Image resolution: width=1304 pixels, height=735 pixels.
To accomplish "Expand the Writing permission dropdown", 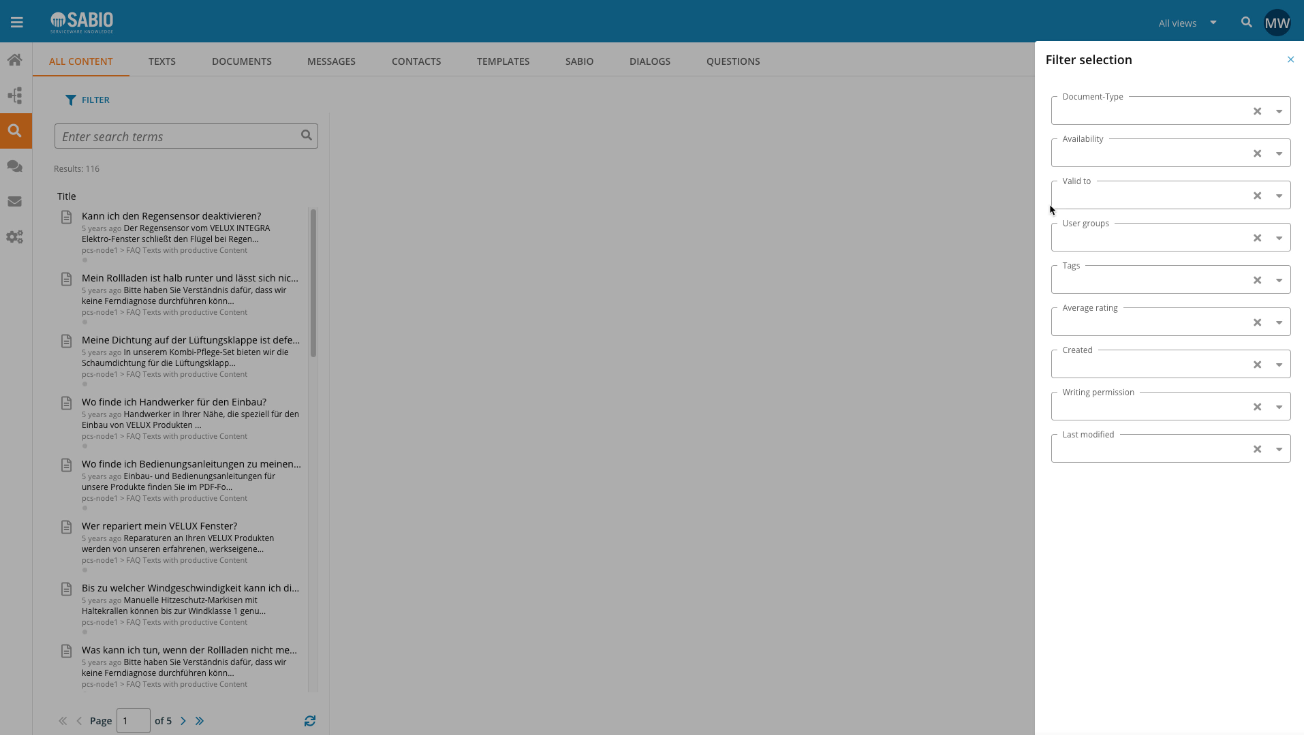I will coord(1279,407).
